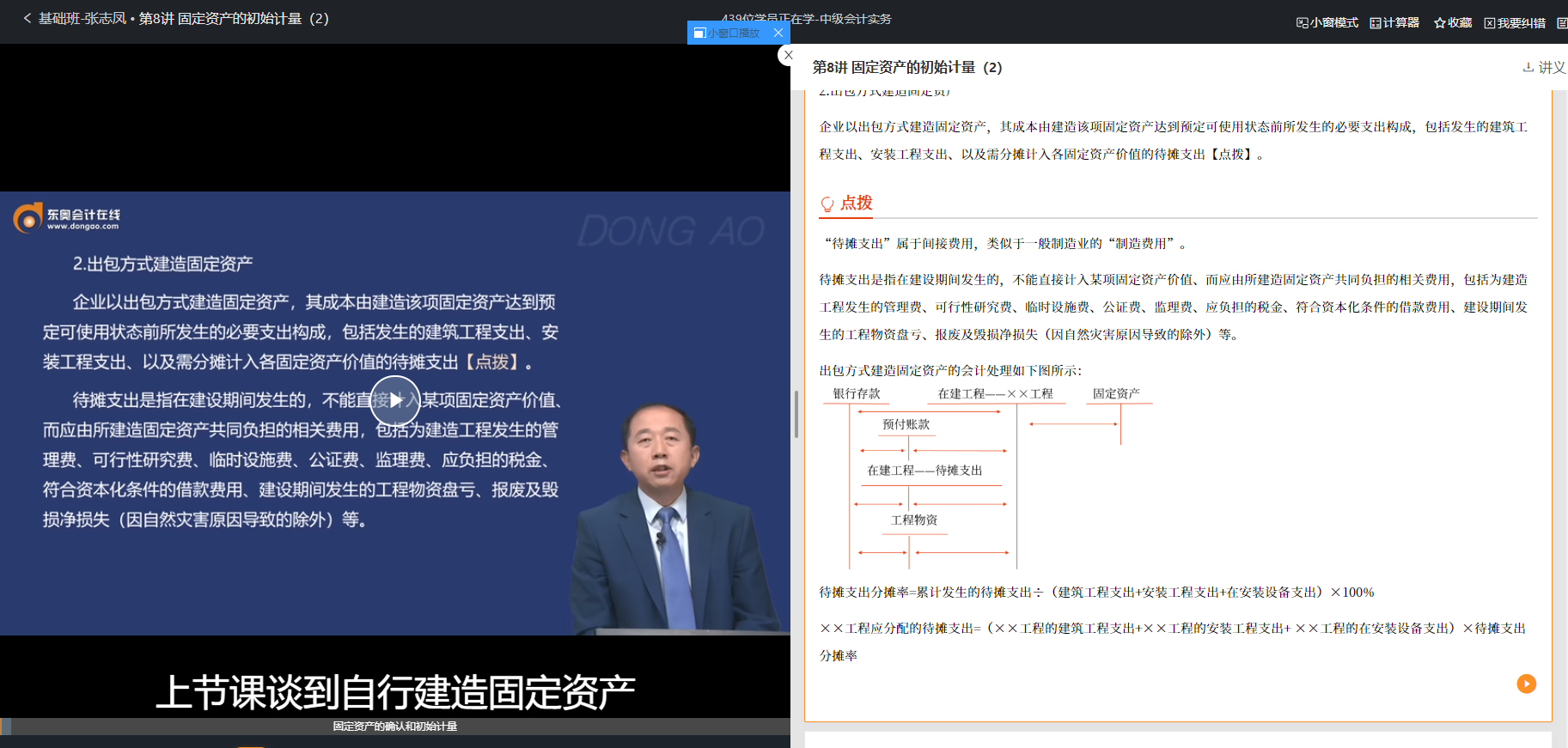
Task: Add lesson to favorites with 收藏 star
Action: (x=1453, y=22)
